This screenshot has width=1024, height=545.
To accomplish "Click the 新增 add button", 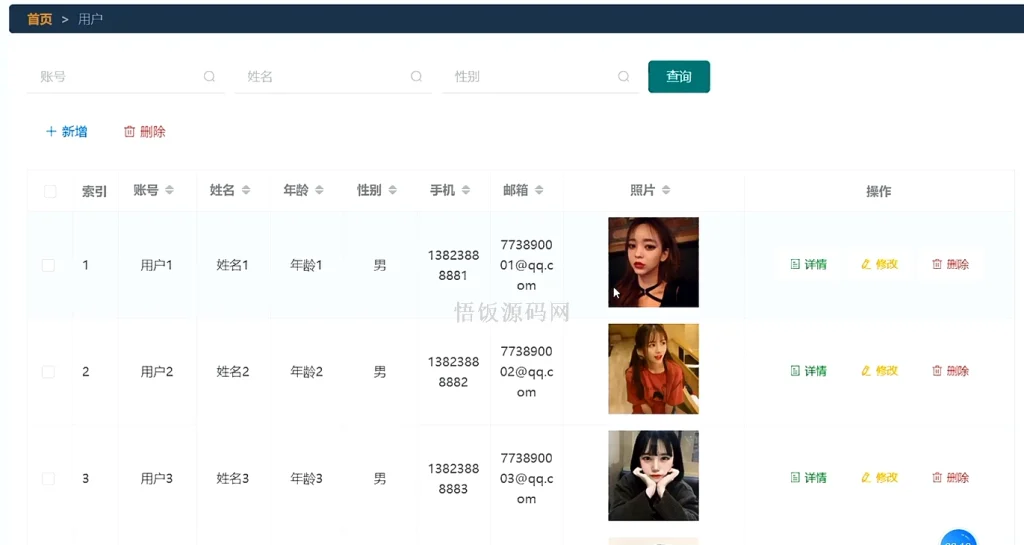I will pos(67,131).
